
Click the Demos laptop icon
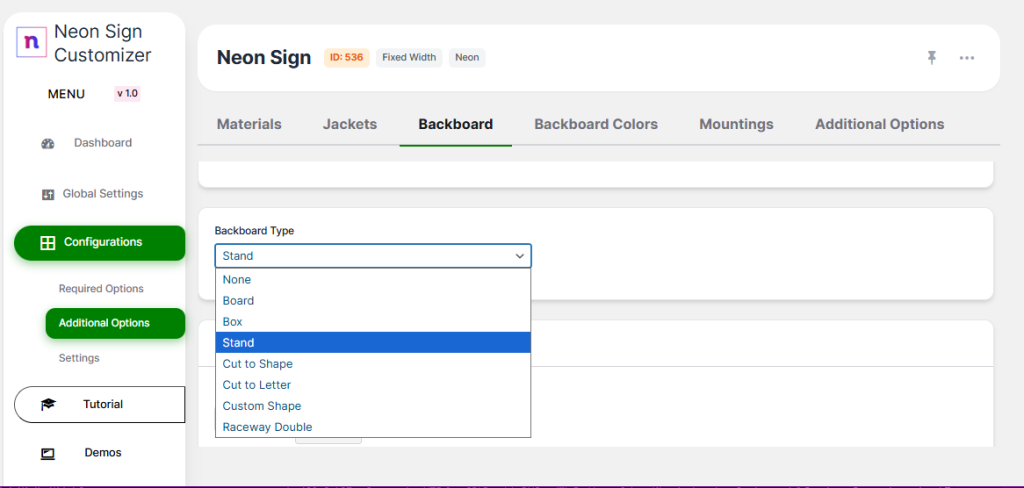tap(48, 453)
